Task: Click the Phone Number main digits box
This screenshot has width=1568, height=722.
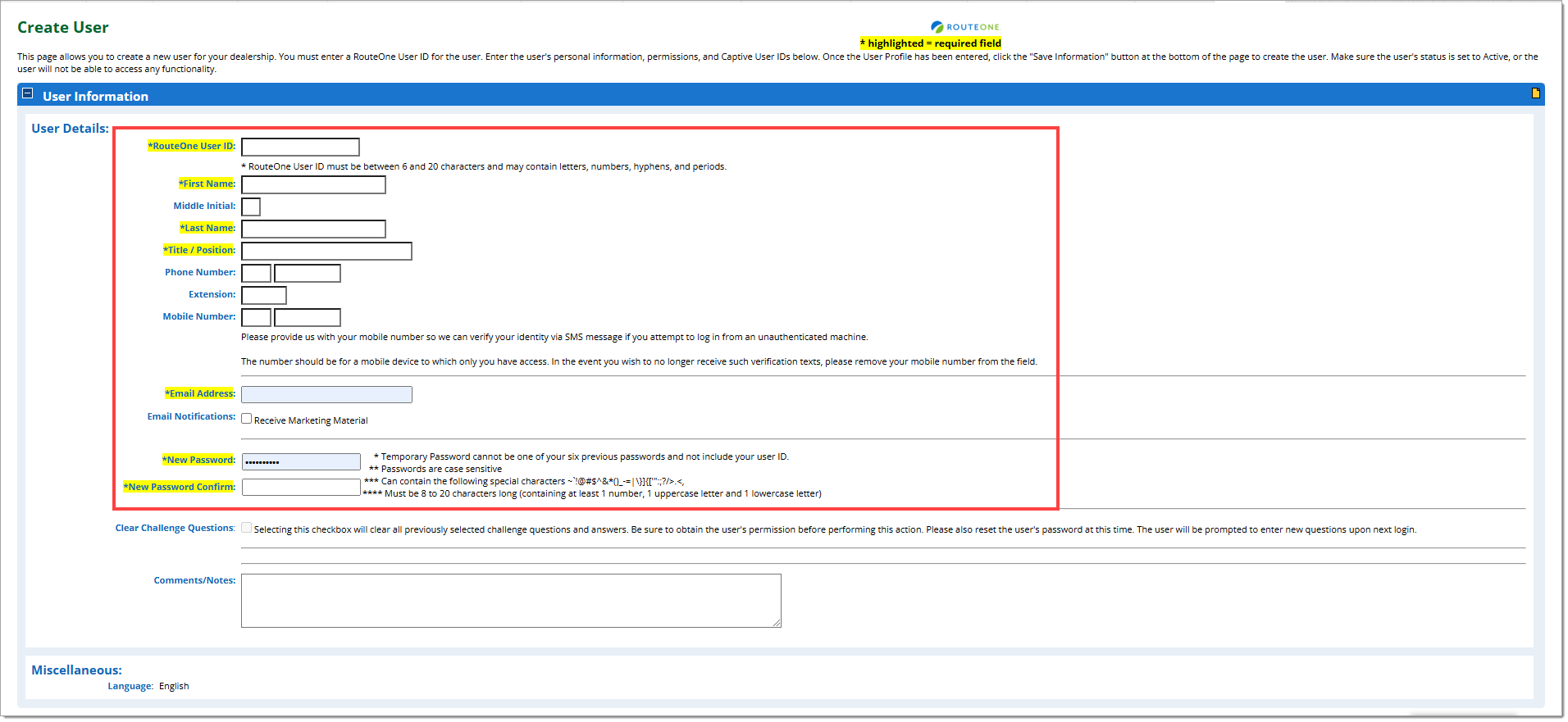Action: (x=308, y=273)
